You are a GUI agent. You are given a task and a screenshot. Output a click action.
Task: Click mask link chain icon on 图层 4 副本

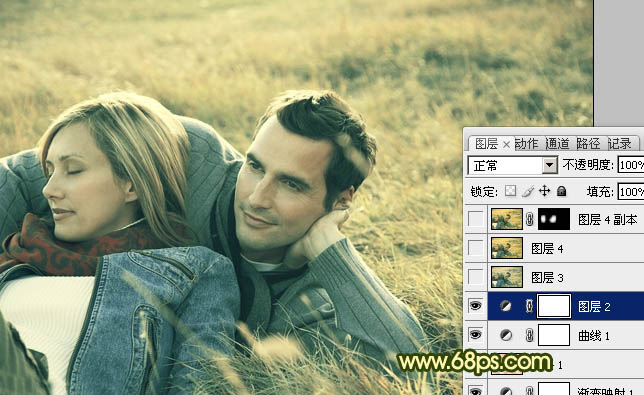pyautogui.click(x=529, y=219)
